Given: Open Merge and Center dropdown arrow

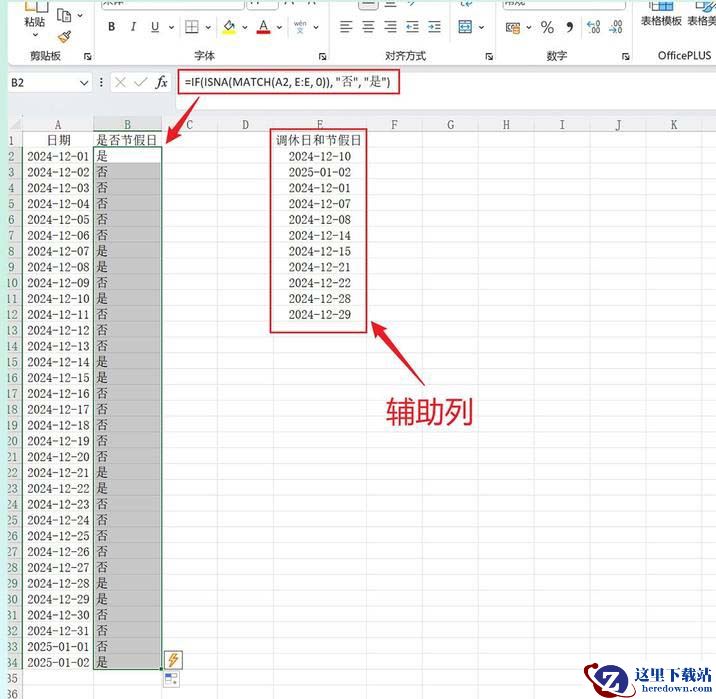Looking at the screenshot, I should tap(481, 27).
